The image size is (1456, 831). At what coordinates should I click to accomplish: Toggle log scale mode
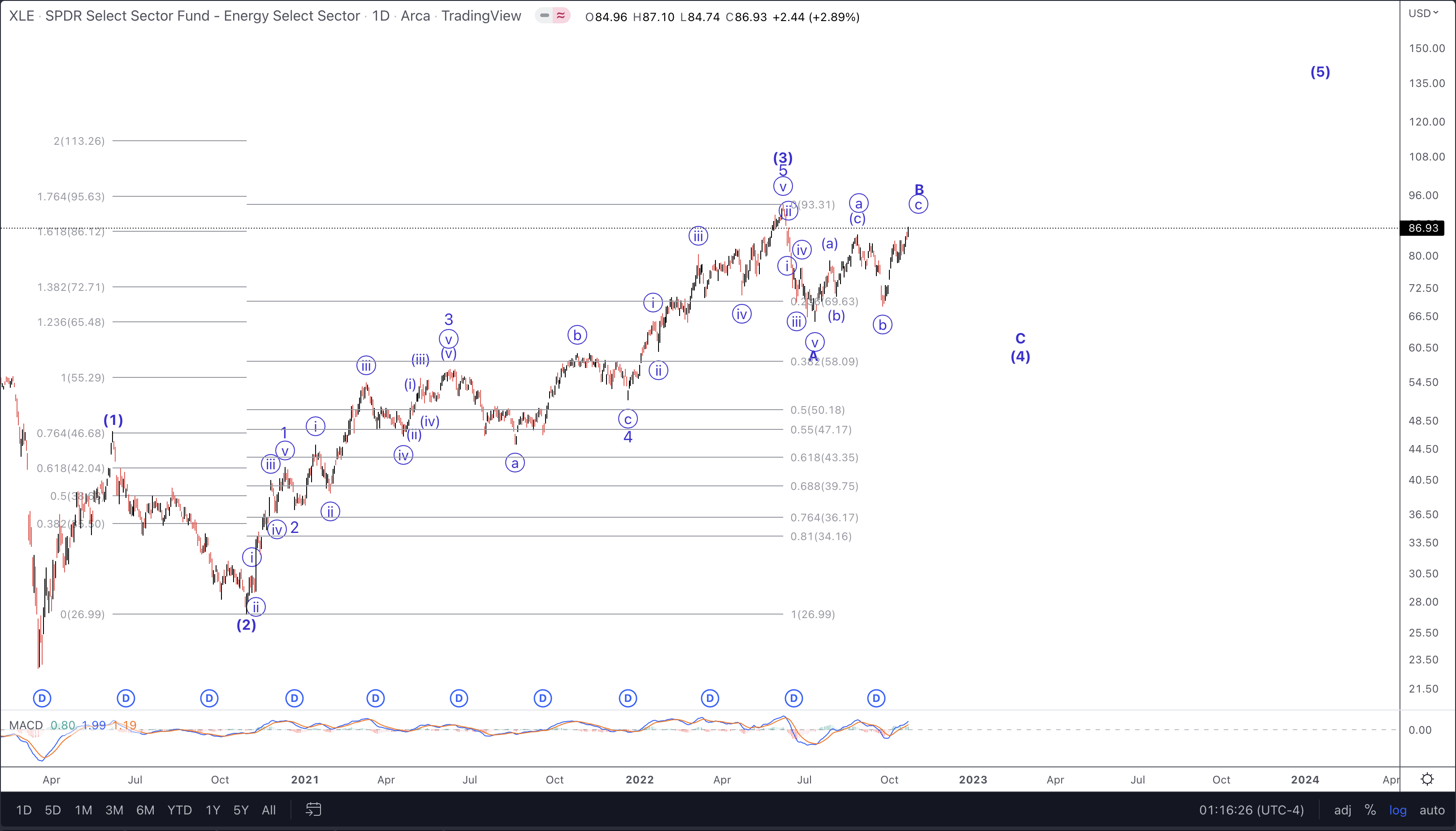tap(1398, 810)
